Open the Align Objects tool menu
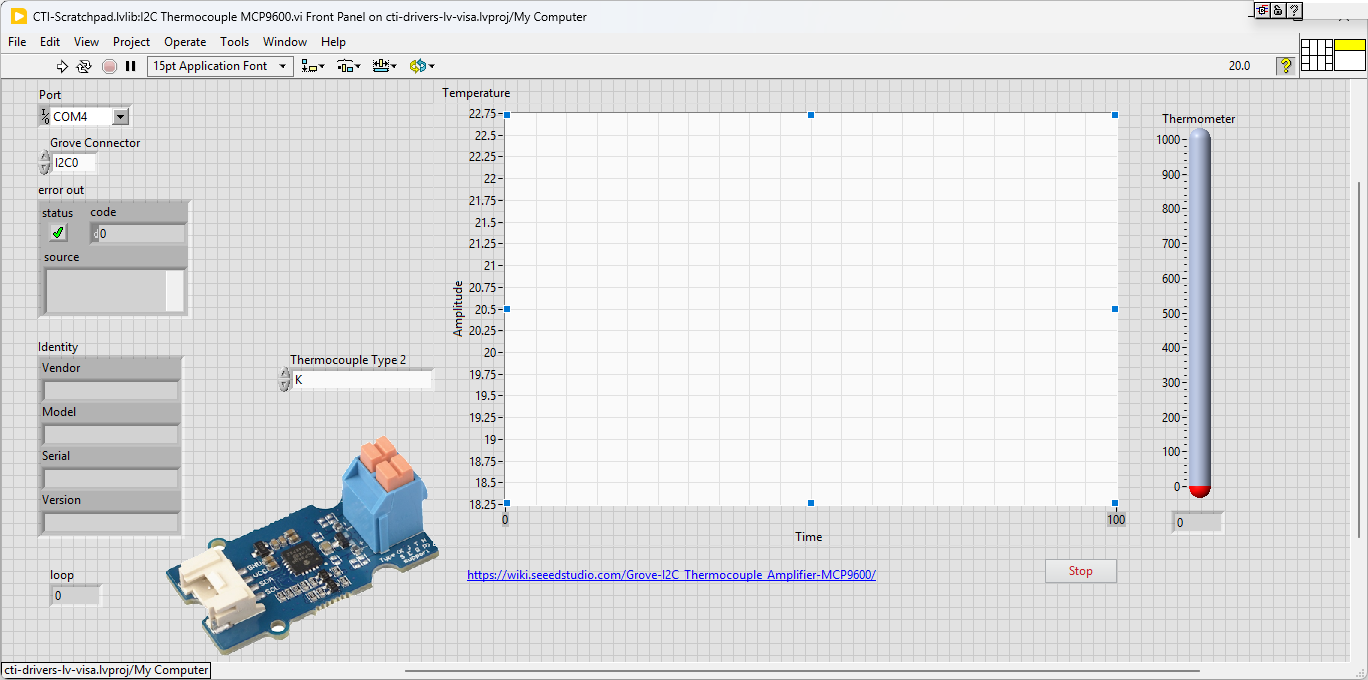The width and height of the screenshot is (1368, 680). tap(313, 66)
